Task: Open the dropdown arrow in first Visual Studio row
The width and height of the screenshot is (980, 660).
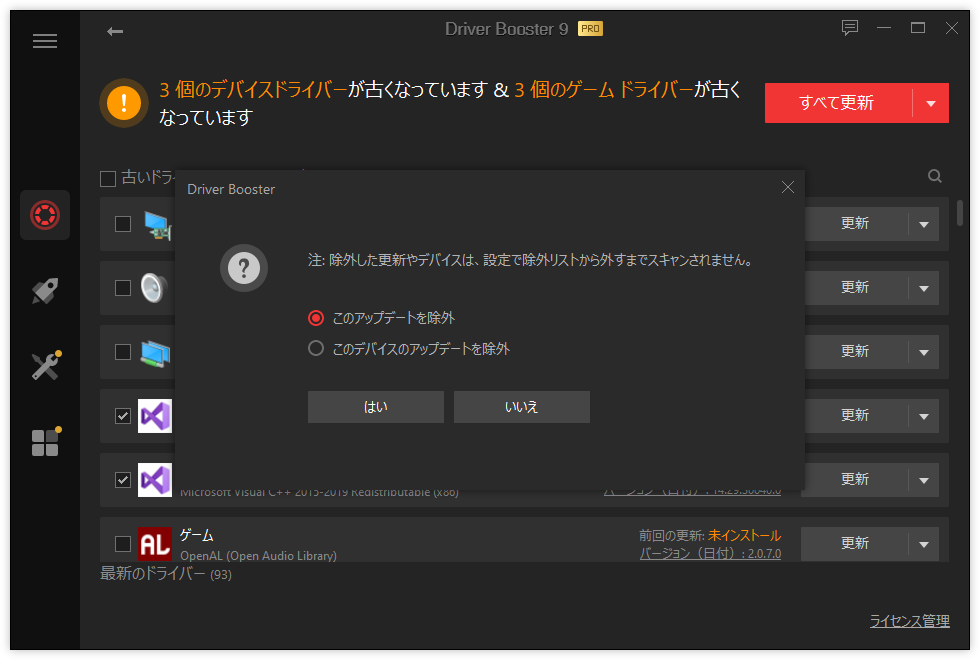Action: pyautogui.click(x=924, y=416)
